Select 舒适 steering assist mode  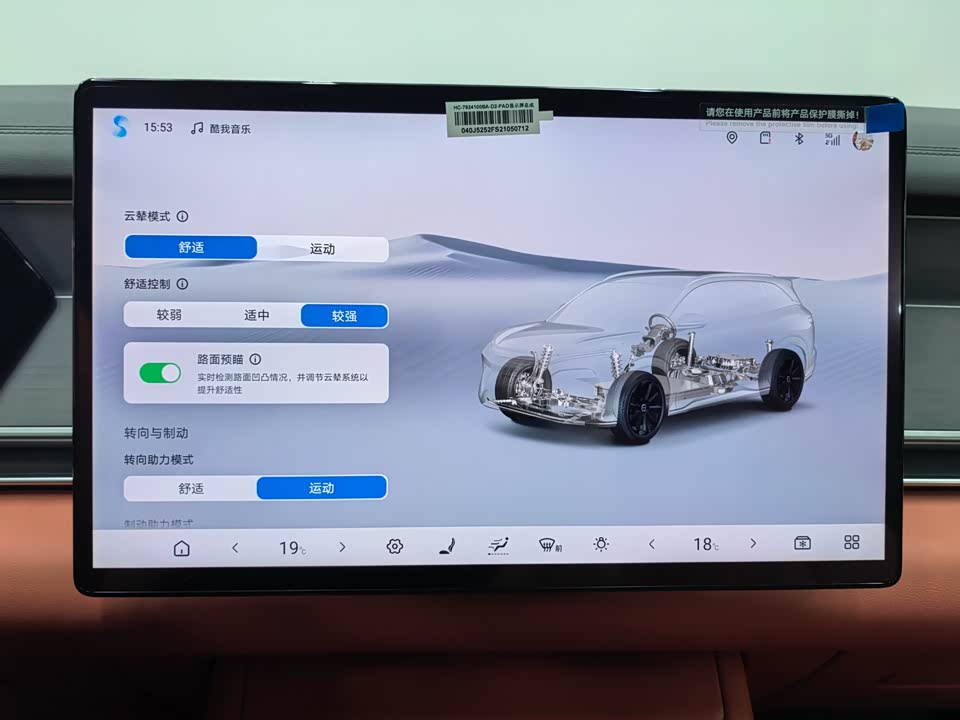[190, 488]
